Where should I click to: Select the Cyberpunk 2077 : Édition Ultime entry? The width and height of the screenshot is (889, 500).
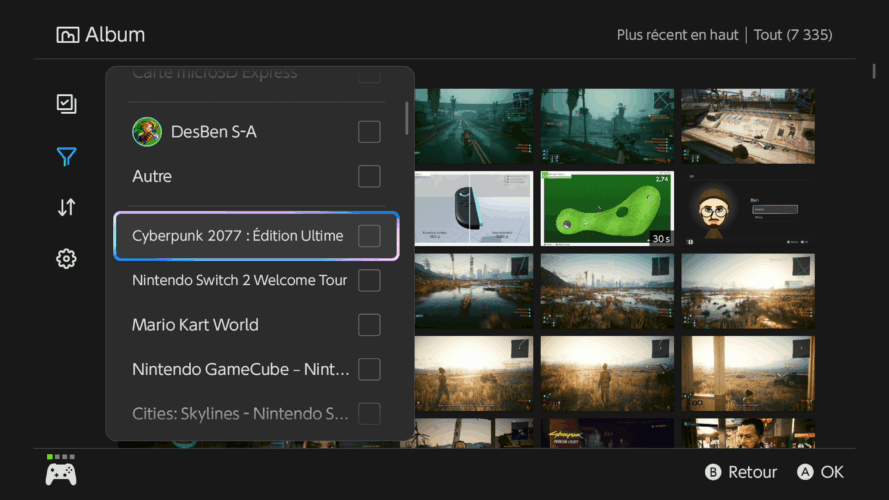[256, 236]
